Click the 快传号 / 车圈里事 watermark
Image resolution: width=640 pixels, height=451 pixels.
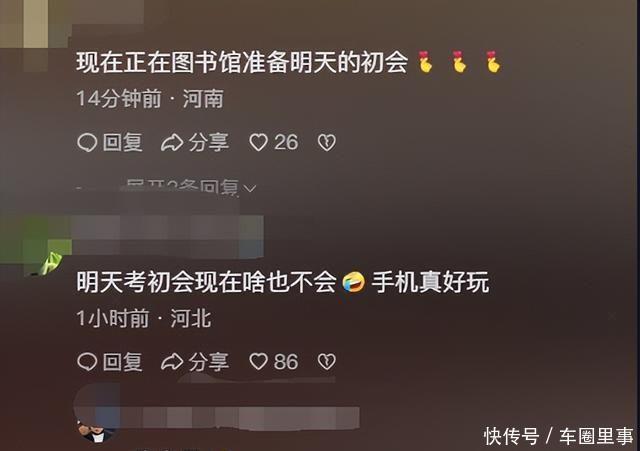click(x=559, y=436)
